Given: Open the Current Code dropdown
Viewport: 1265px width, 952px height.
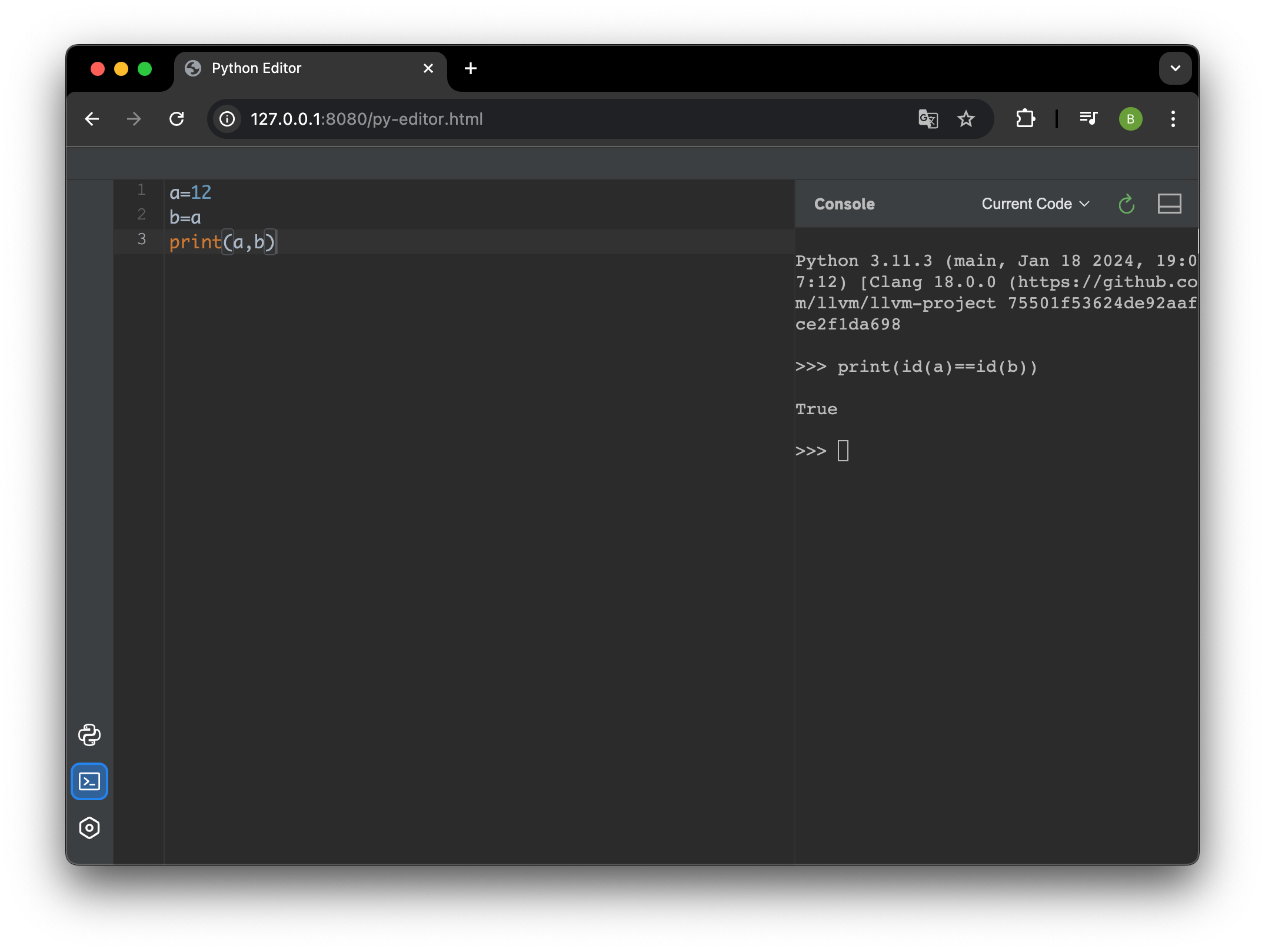Looking at the screenshot, I should (1036, 204).
